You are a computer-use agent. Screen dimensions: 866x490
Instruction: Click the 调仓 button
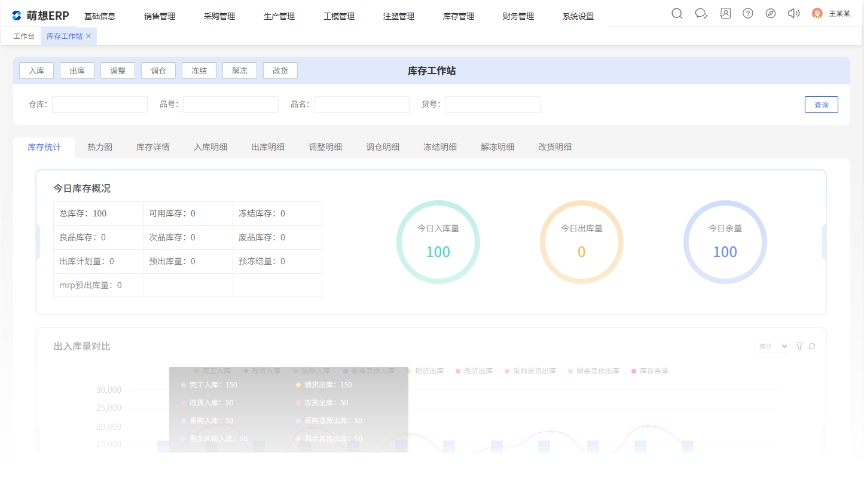point(159,71)
